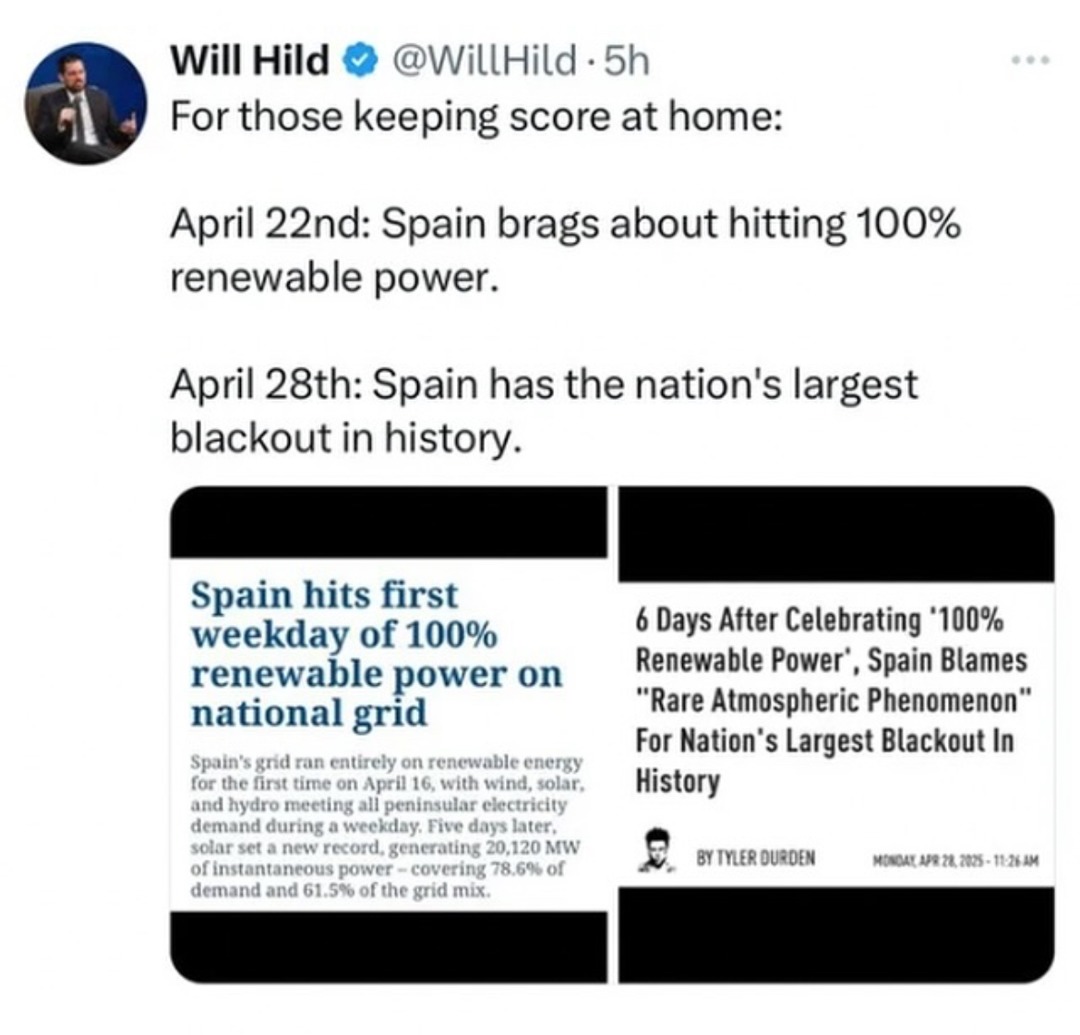Click the word 'History' in the right headline
Viewport: 1080px width, 1035px height.
tap(677, 780)
